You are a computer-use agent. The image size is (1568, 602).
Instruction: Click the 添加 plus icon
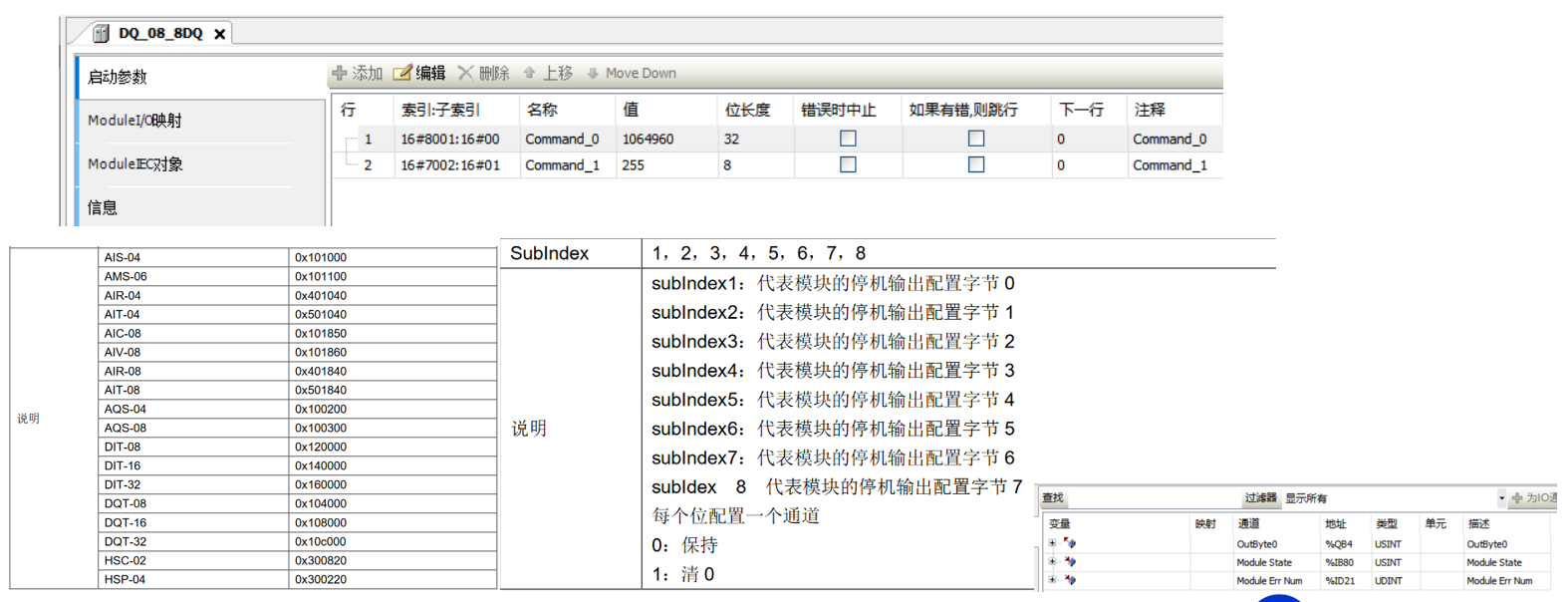[x=340, y=73]
